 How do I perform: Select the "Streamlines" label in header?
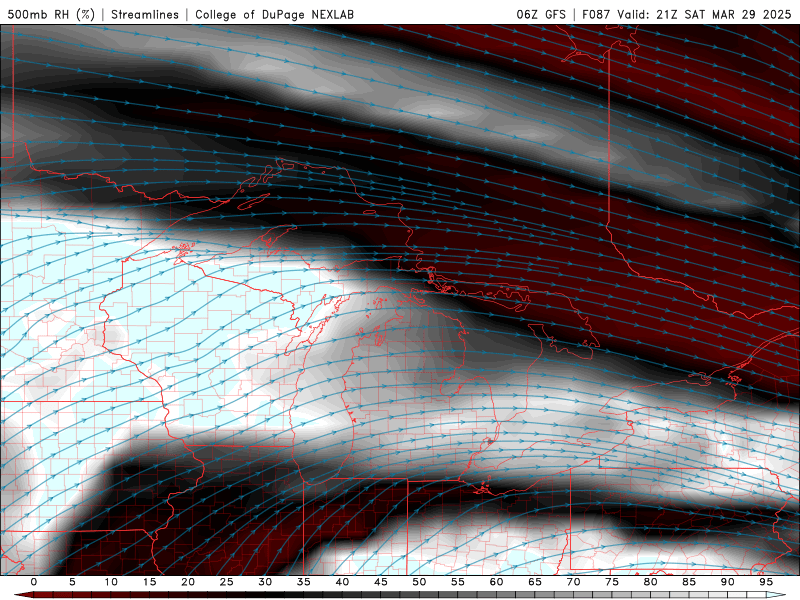(145, 14)
